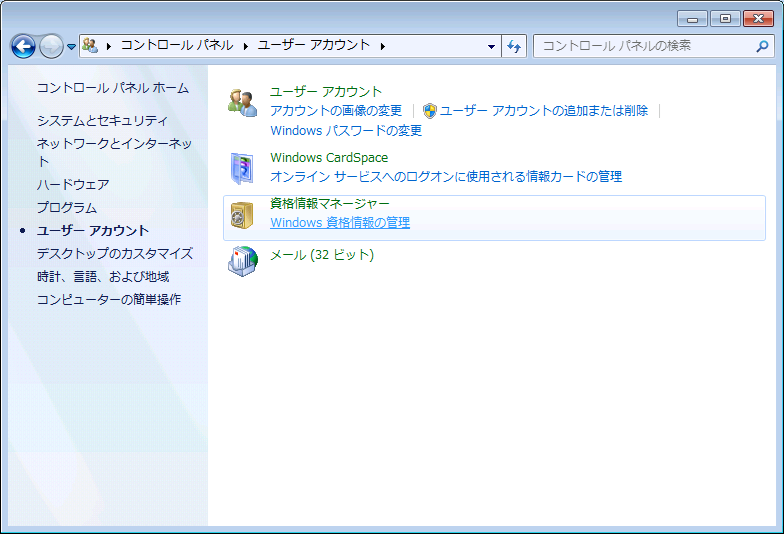Open 時計、言語、および地域 category

coord(103,276)
